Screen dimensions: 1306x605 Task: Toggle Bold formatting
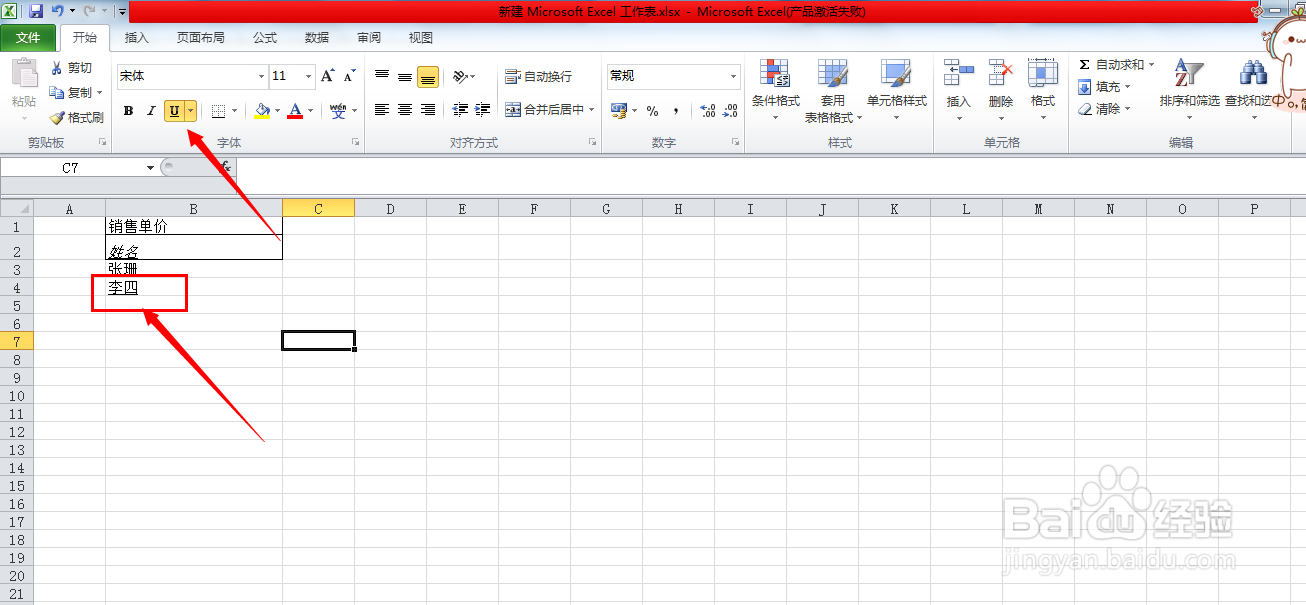tap(128, 111)
